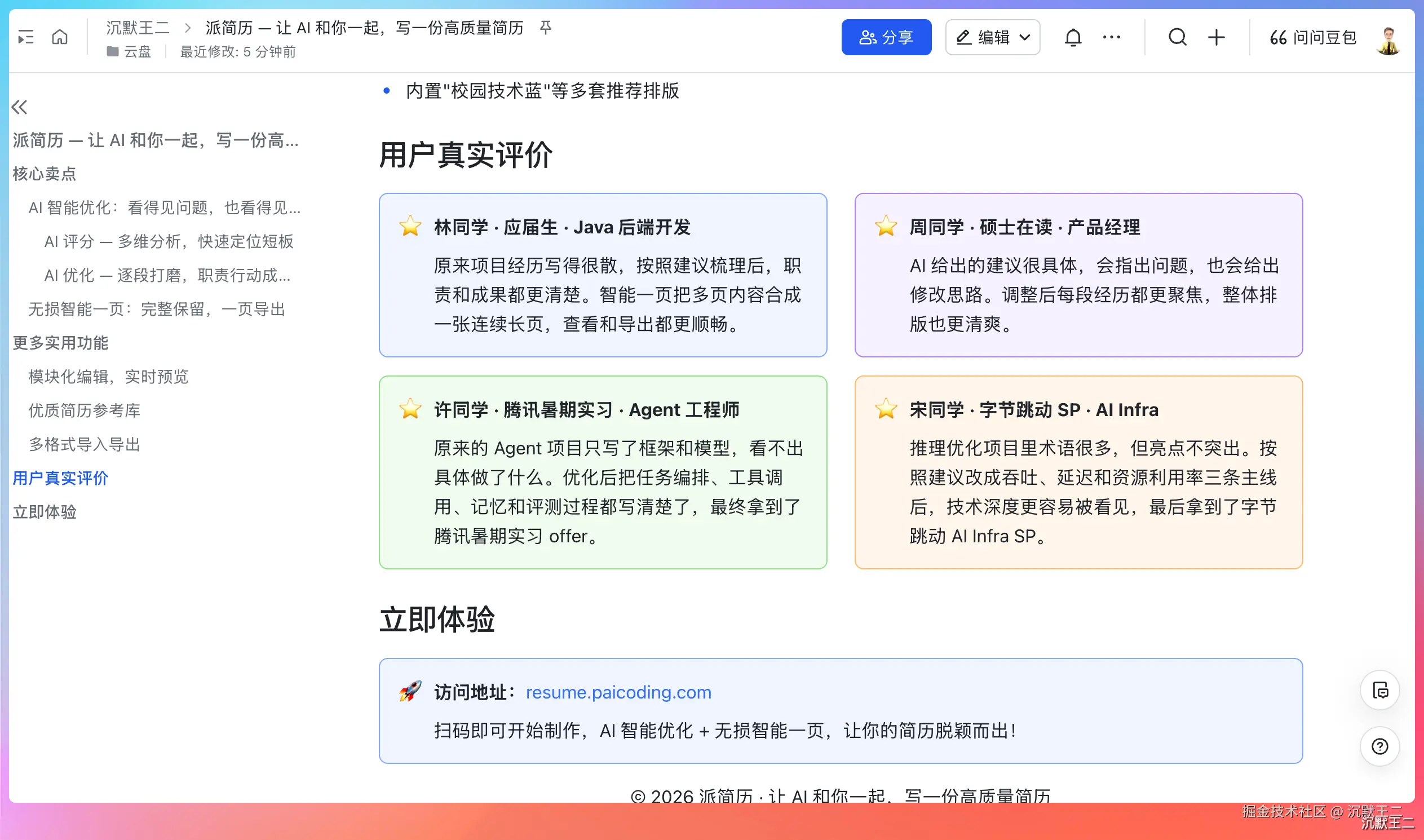Collapse the outline with double-chevron icon
Image resolution: width=1424 pixels, height=840 pixels.
pyautogui.click(x=19, y=107)
